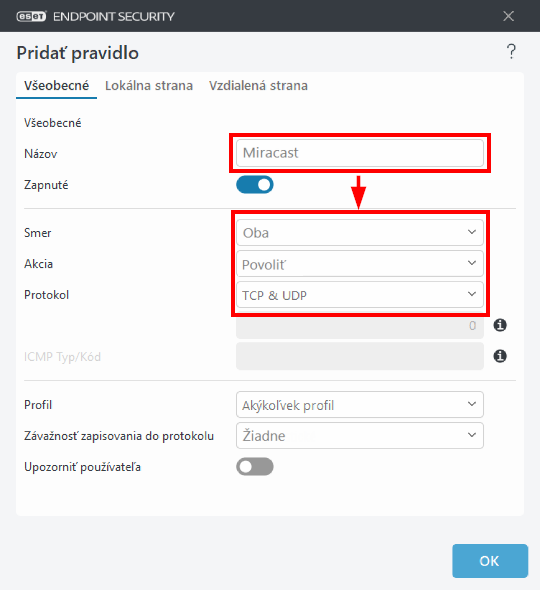Switch to the Lokálna strana tab
This screenshot has height=590, width=540.
(149, 86)
